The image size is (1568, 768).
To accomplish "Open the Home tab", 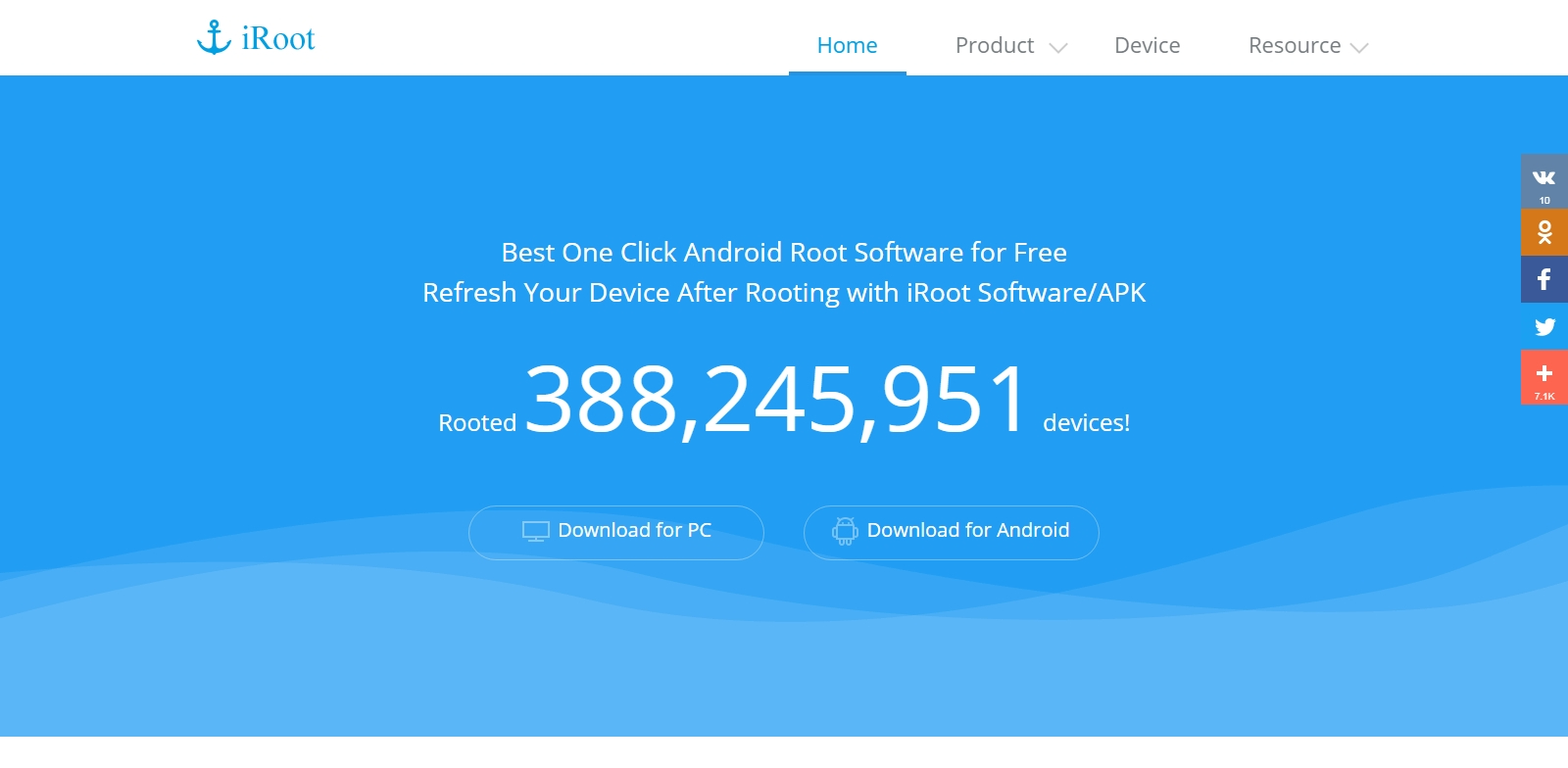I will click(847, 45).
